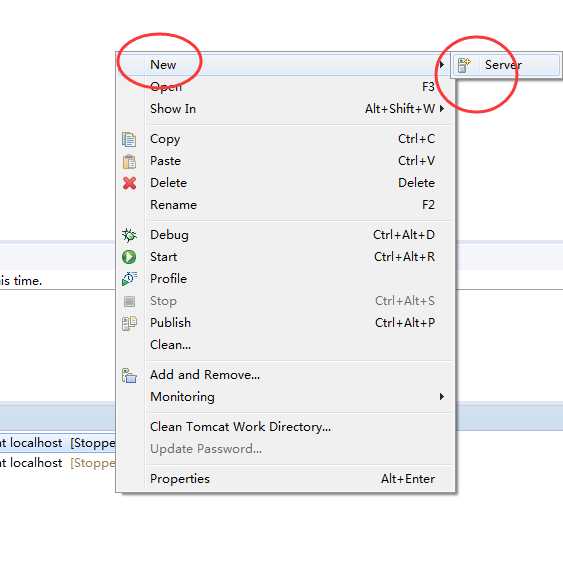Image resolution: width=563 pixels, height=573 pixels.
Task: Expand the New submenu arrow
Action: 442,65
